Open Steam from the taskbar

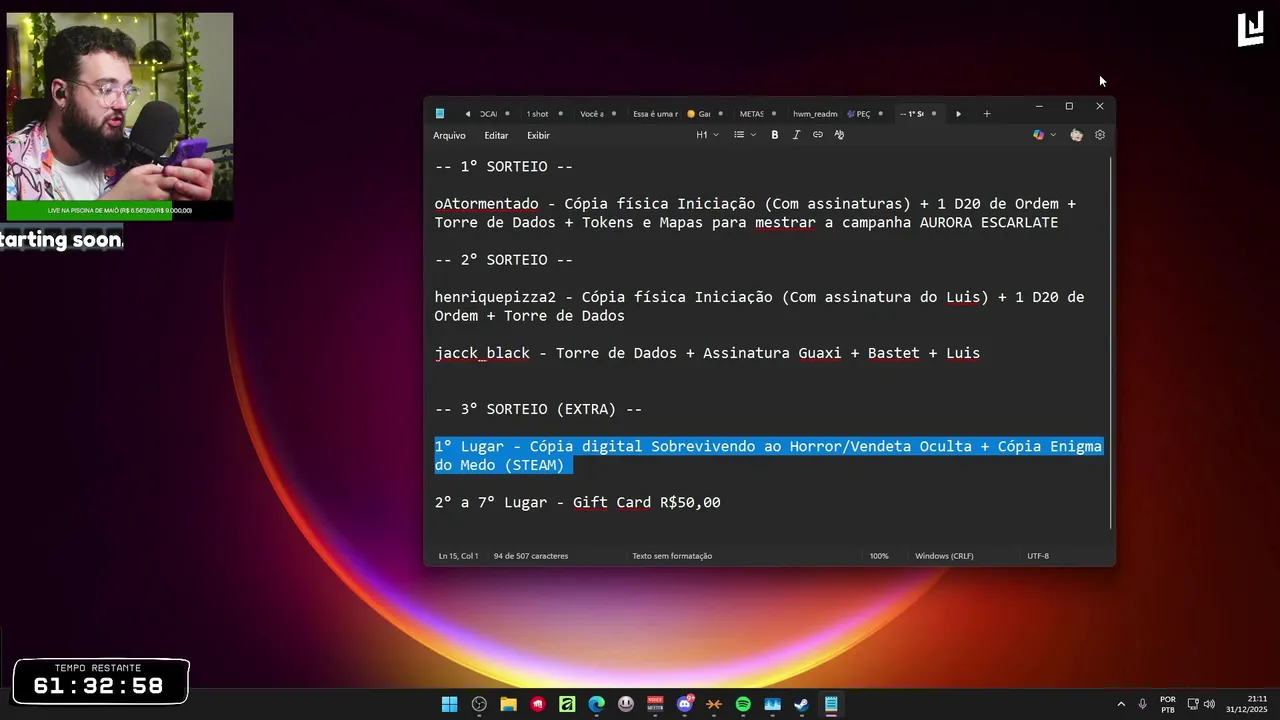pos(801,704)
